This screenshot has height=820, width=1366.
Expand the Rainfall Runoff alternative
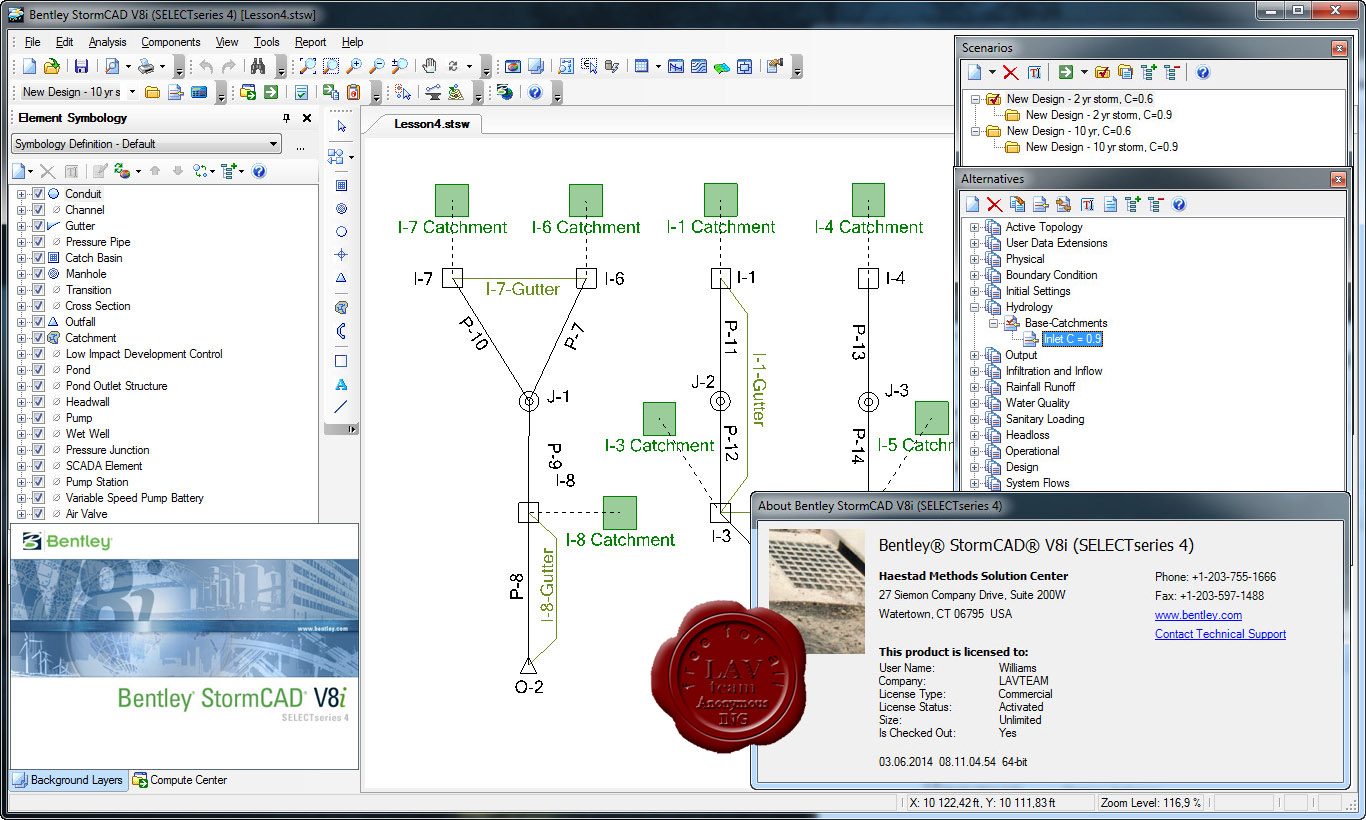pyautogui.click(x=975, y=387)
